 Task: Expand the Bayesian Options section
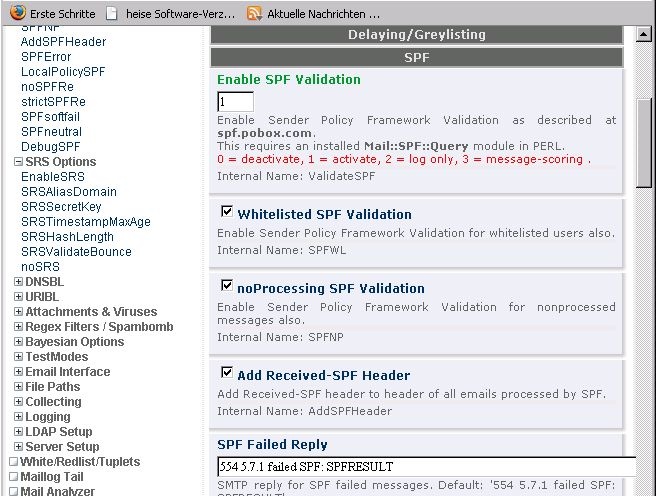tap(18, 342)
